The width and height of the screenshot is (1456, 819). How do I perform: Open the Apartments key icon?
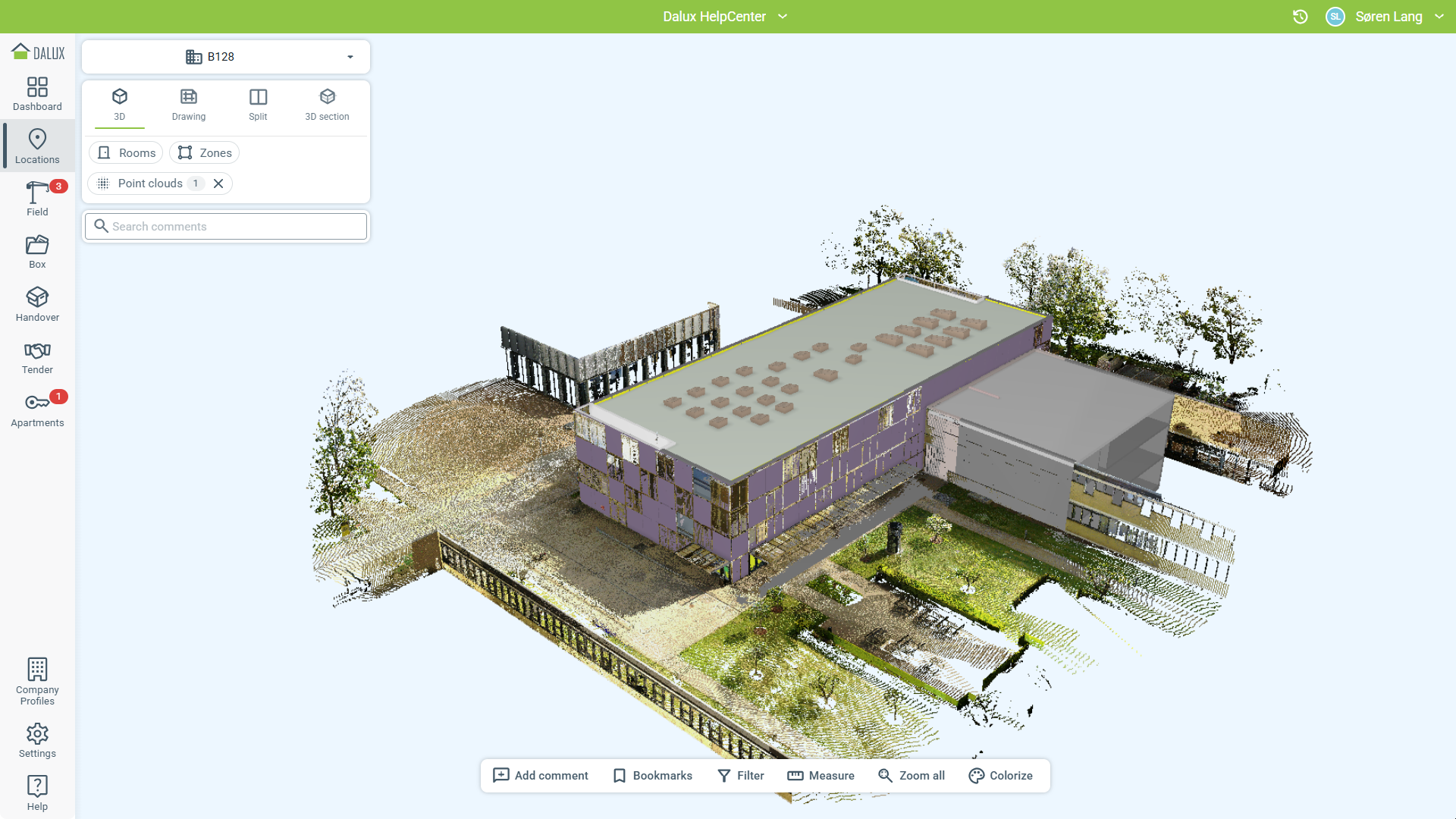pos(37,409)
